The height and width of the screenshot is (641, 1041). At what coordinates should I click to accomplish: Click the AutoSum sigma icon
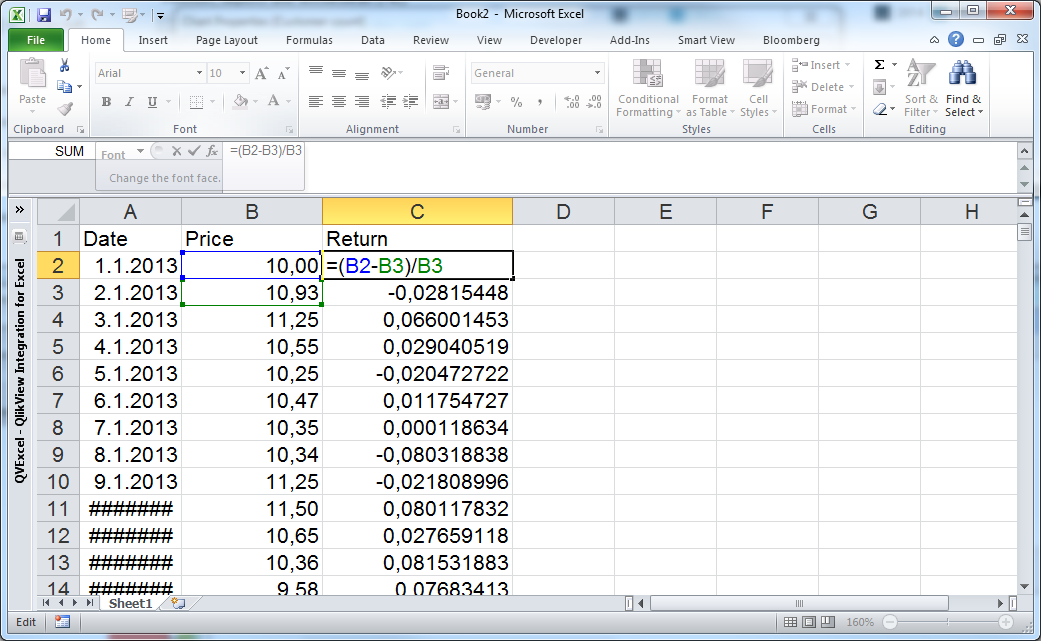(x=879, y=64)
